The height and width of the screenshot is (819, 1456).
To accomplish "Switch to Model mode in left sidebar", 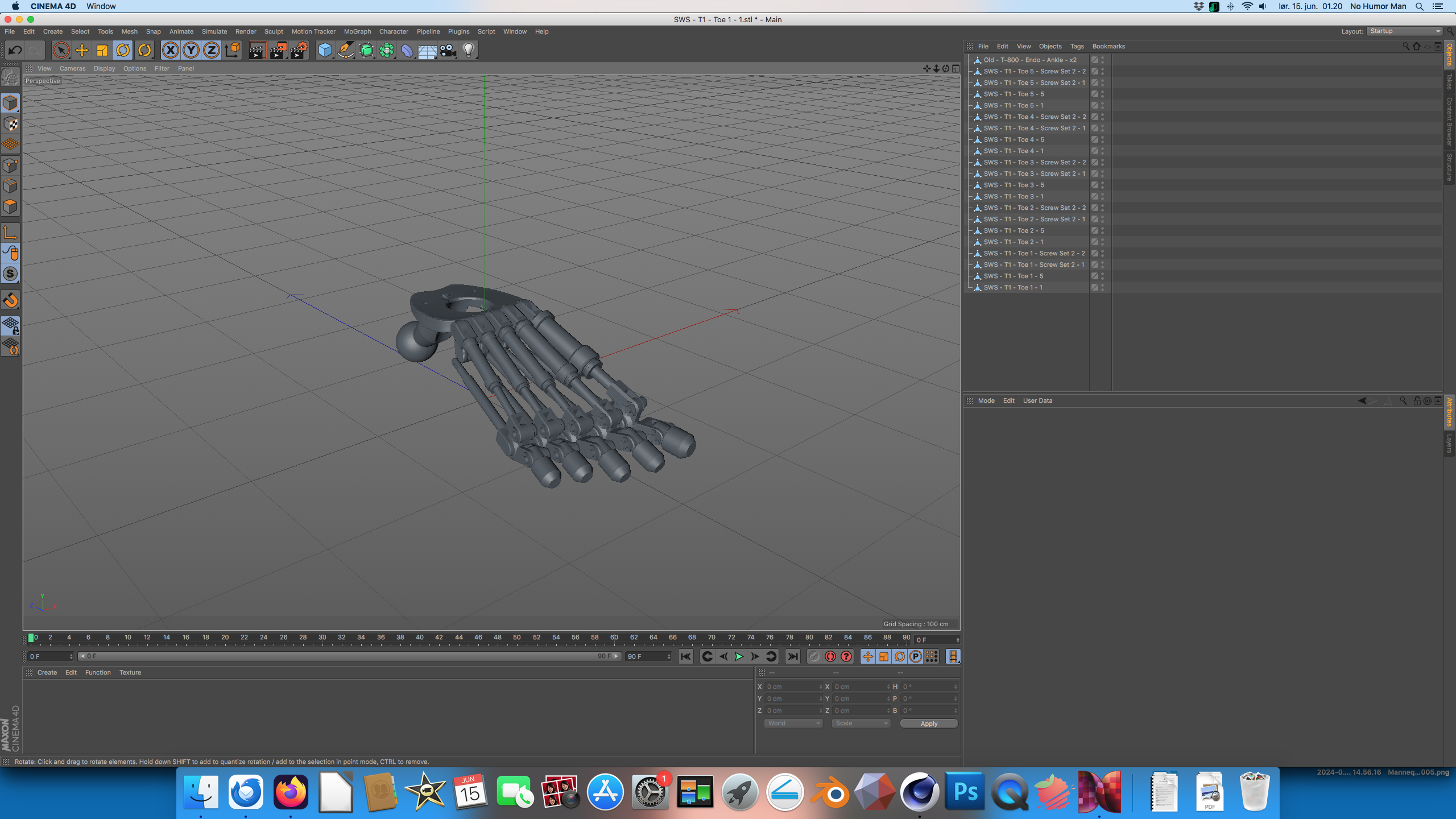I will click(x=10, y=104).
